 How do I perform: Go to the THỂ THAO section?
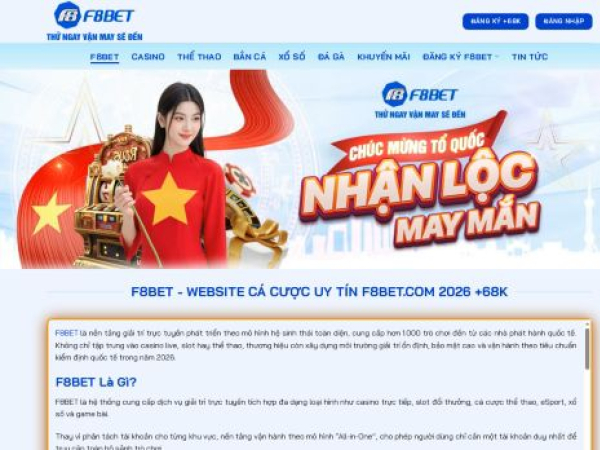click(x=199, y=57)
